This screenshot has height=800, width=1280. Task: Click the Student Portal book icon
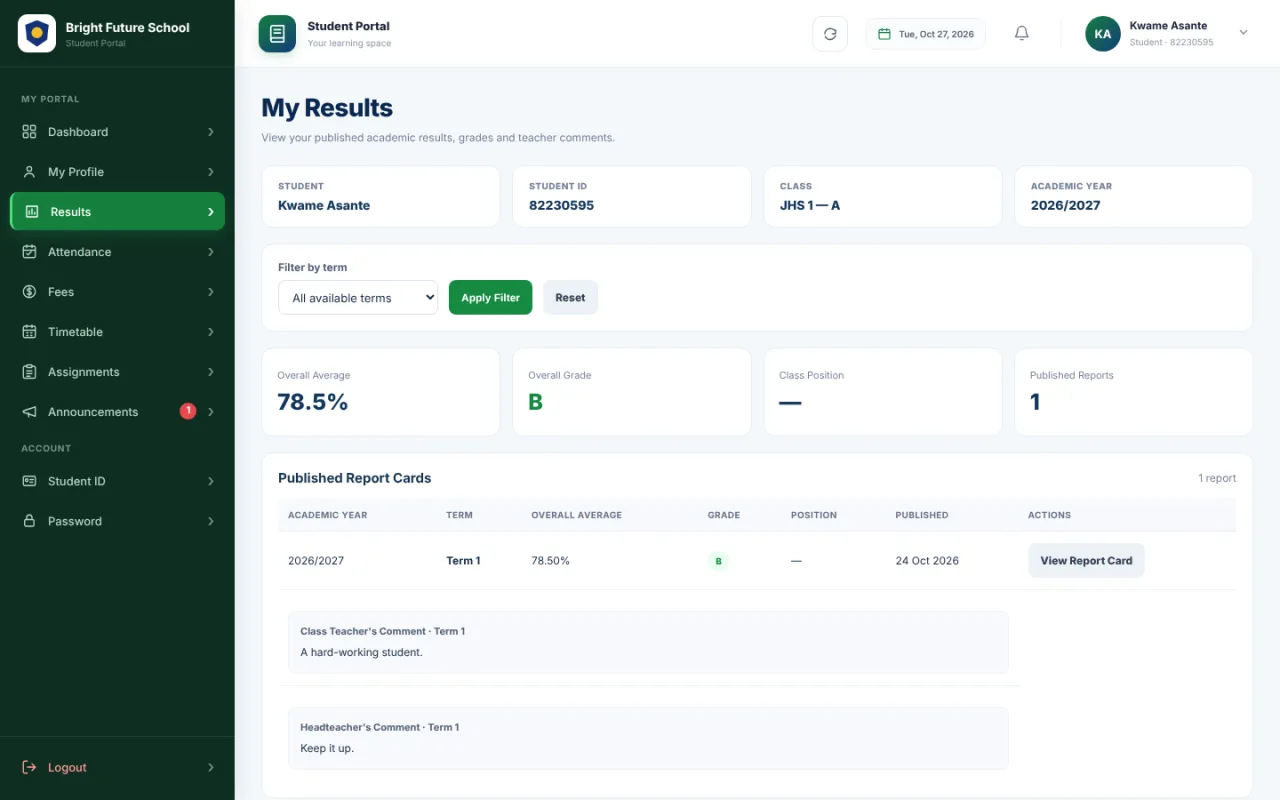coord(277,34)
